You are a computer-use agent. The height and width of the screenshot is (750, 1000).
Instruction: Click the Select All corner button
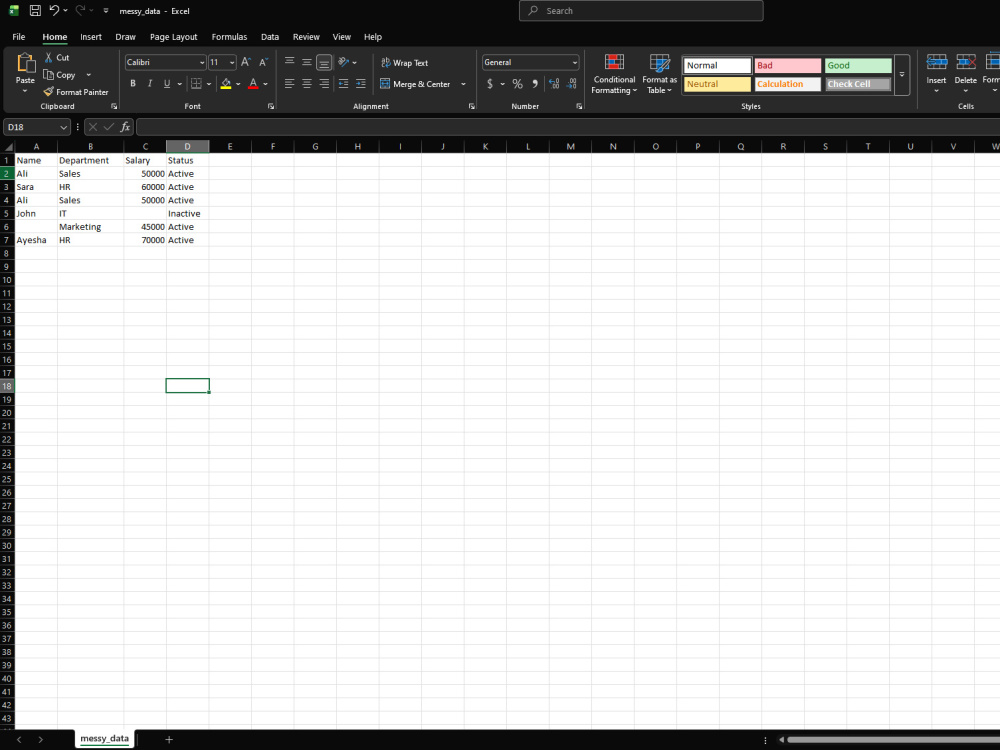pyautogui.click(x=8, y=147)
